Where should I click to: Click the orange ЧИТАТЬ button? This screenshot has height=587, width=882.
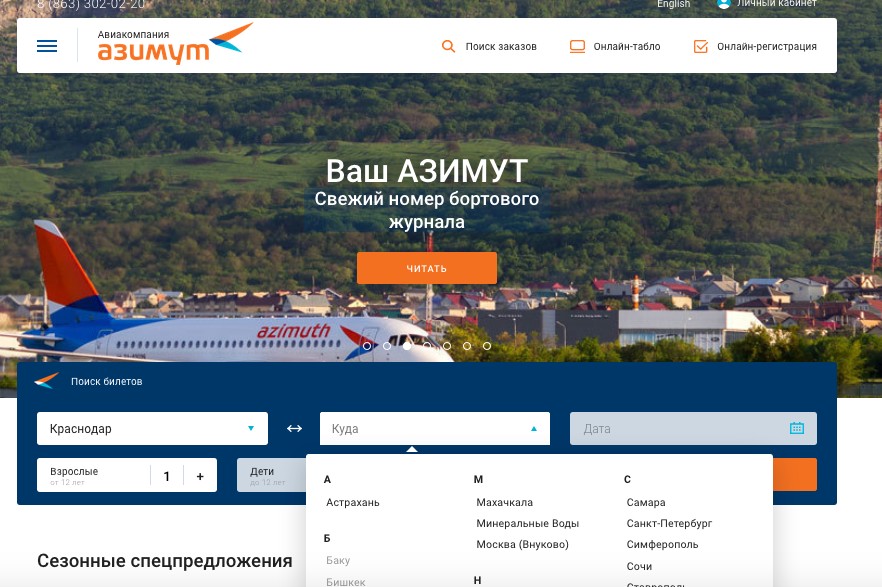tap(427, 268)
